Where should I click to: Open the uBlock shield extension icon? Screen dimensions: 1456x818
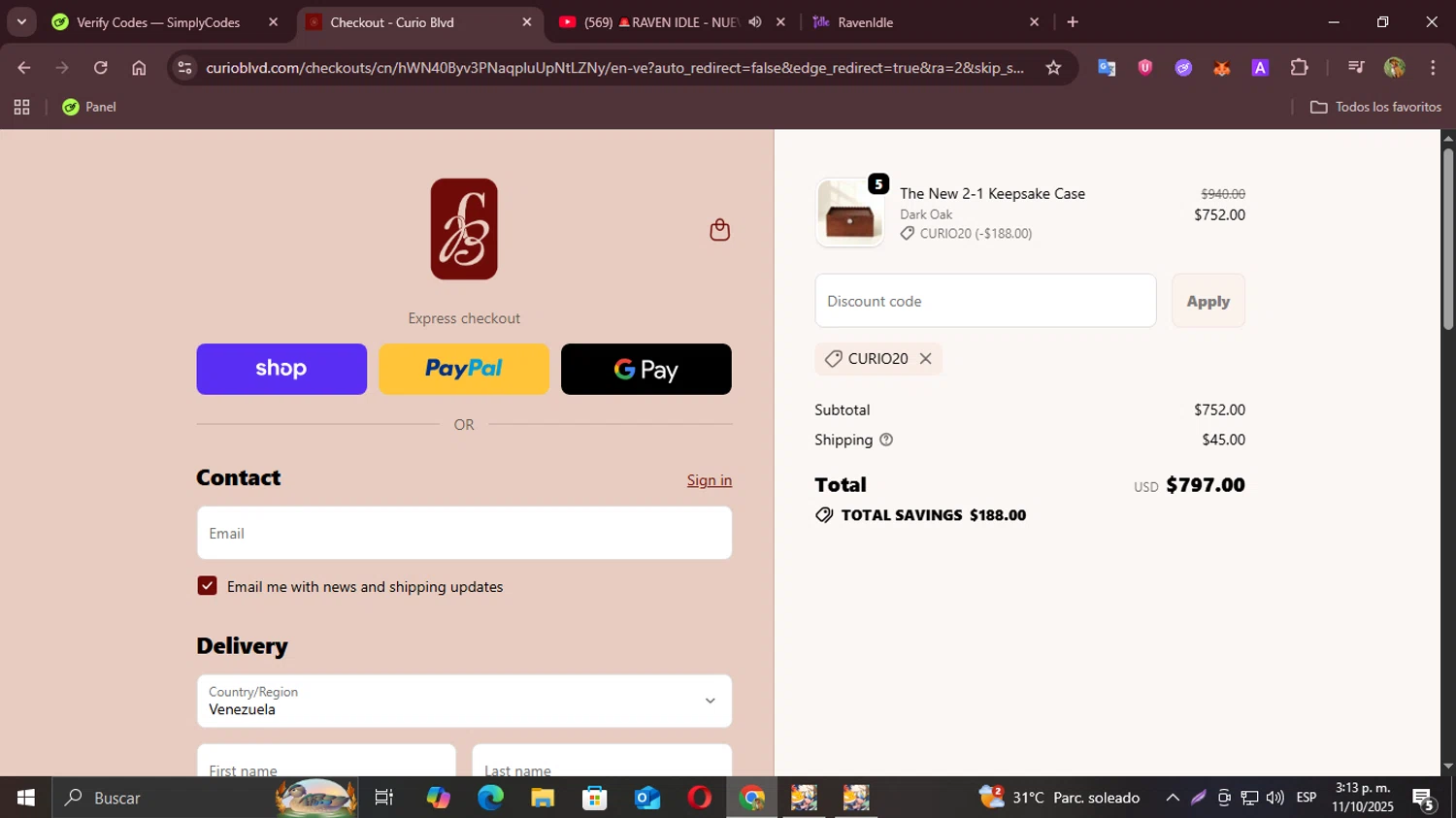click(x=1145, y=67)
